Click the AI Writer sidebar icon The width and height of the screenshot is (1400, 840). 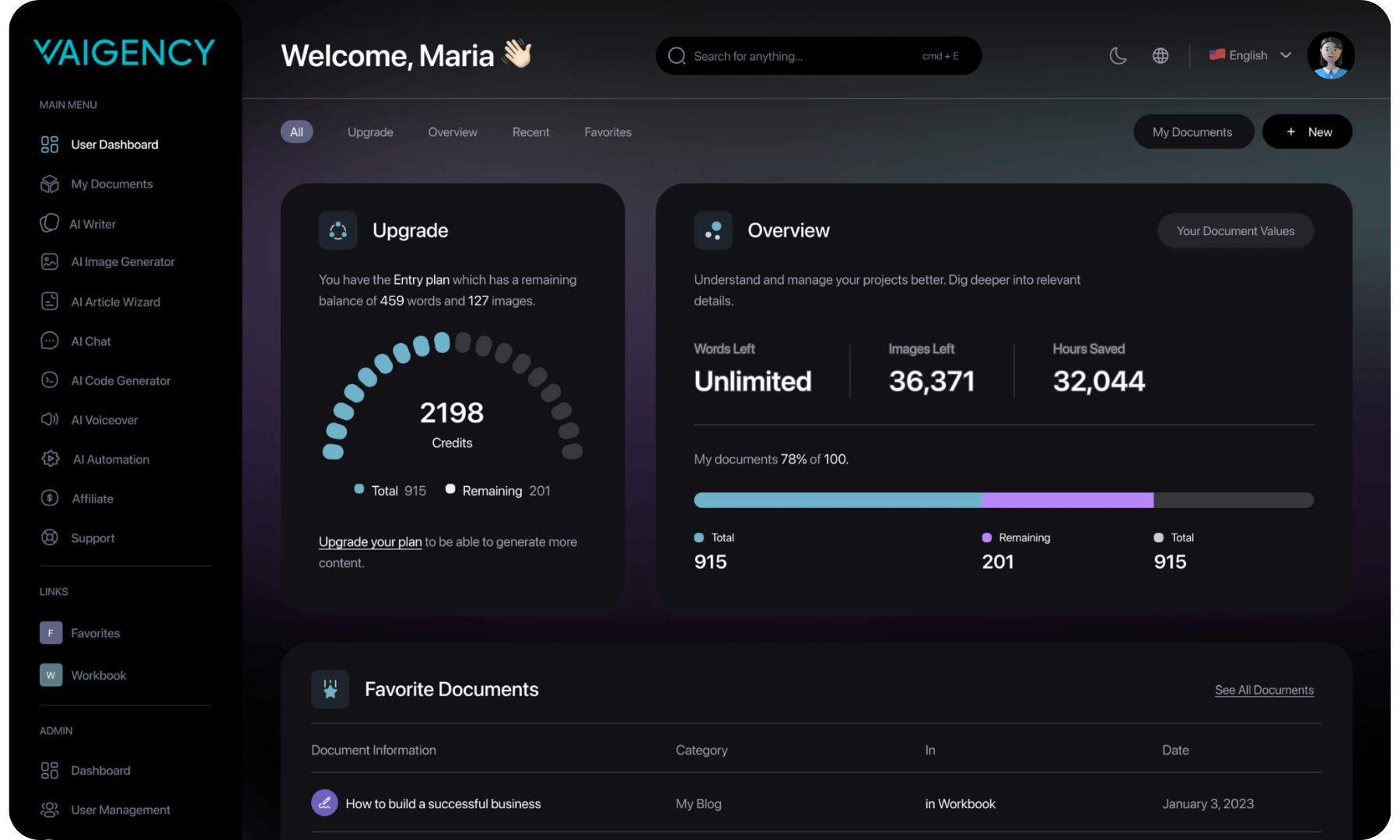coord(49,223)
